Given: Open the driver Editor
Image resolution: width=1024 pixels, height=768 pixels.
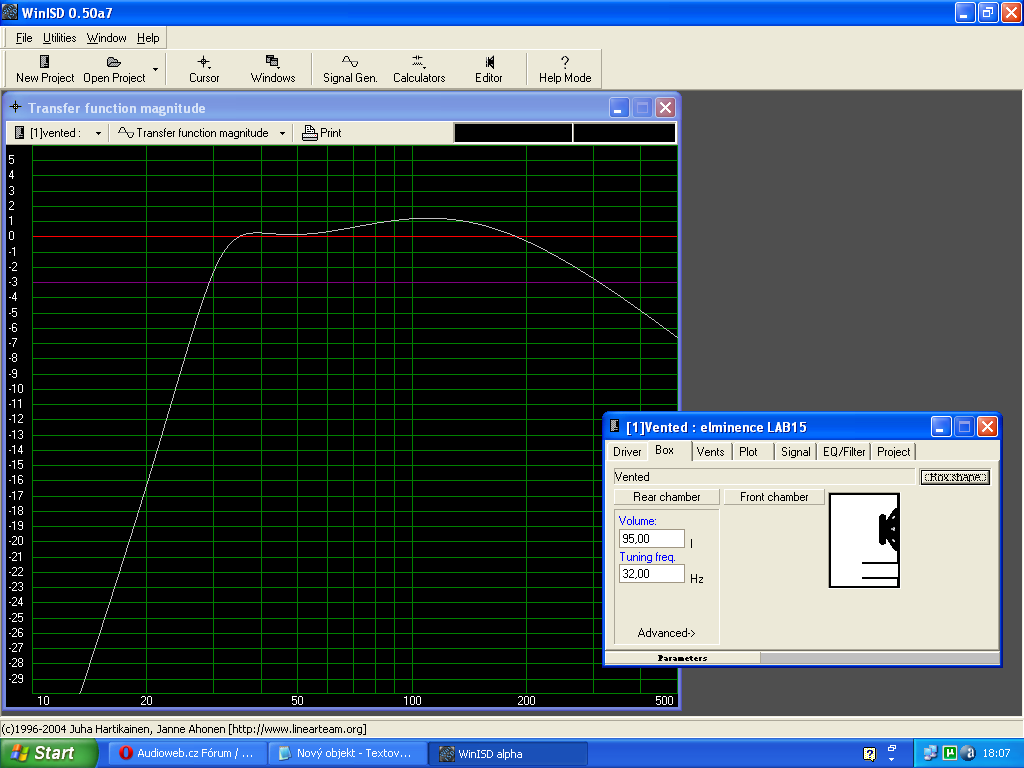Looking at the screenshot, I should (488, 69).
